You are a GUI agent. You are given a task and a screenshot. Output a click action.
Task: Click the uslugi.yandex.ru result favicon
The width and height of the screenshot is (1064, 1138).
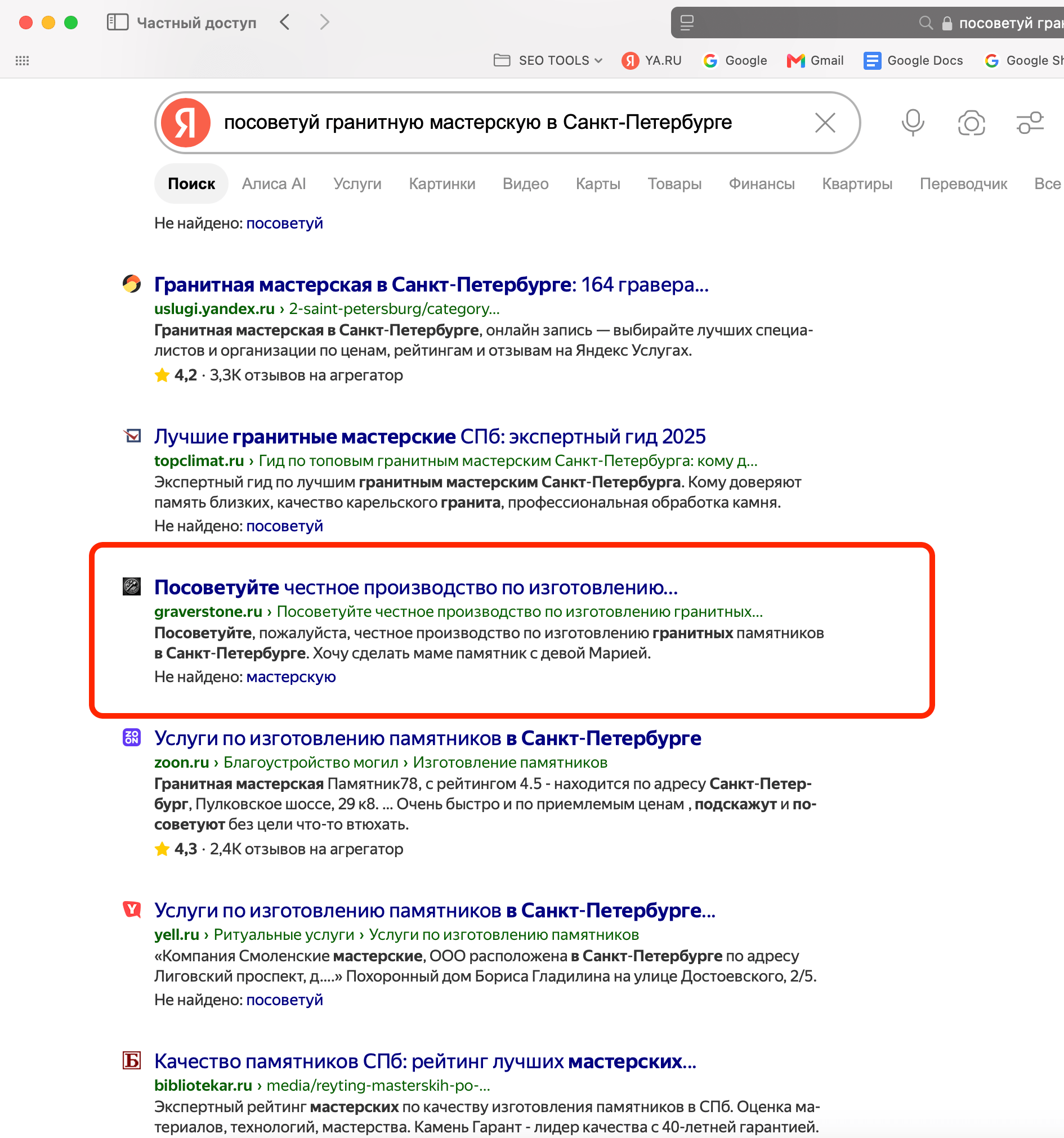(x=132, y=283)
